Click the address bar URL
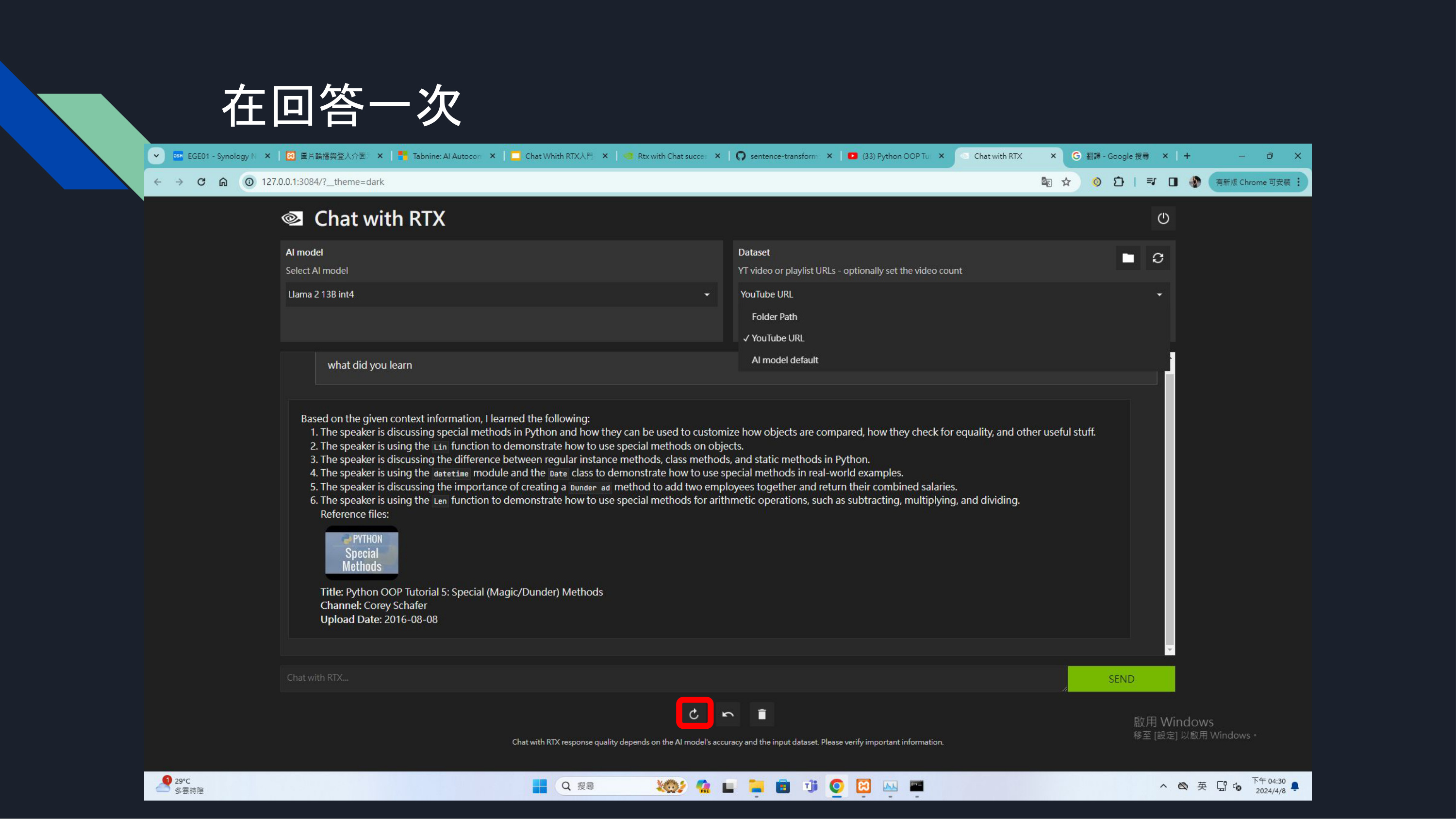The width and height of the screenshot is (1456, 819). click(323, 181)
